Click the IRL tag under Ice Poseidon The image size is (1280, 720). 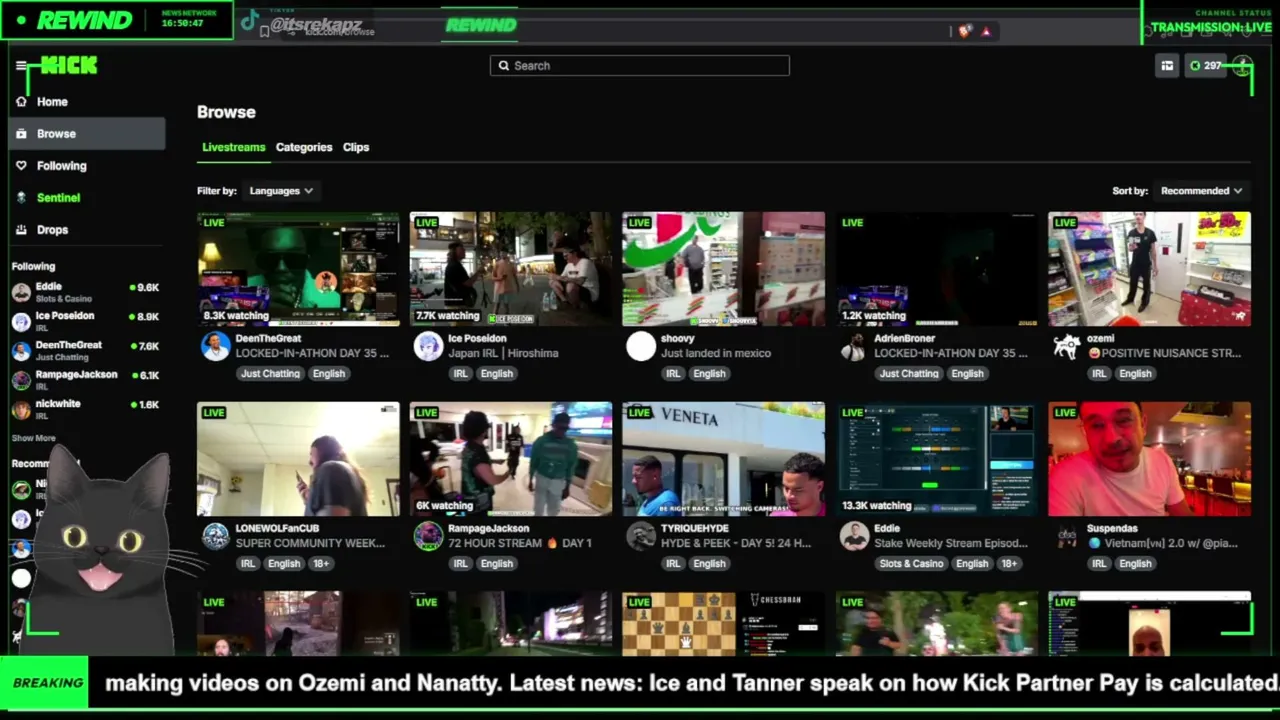click(460, 374)
